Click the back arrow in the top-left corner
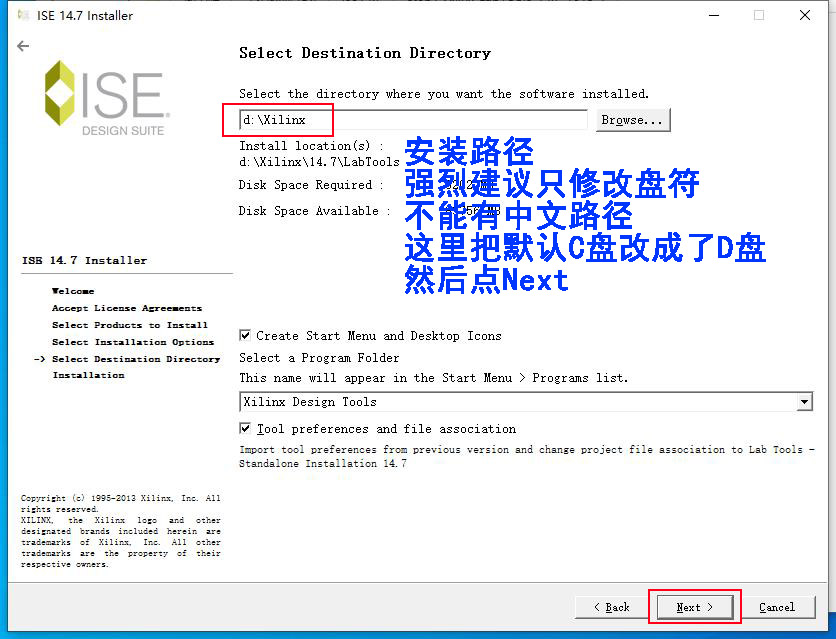The height and width of the screenshot is (639, 836). click(23, 46)
